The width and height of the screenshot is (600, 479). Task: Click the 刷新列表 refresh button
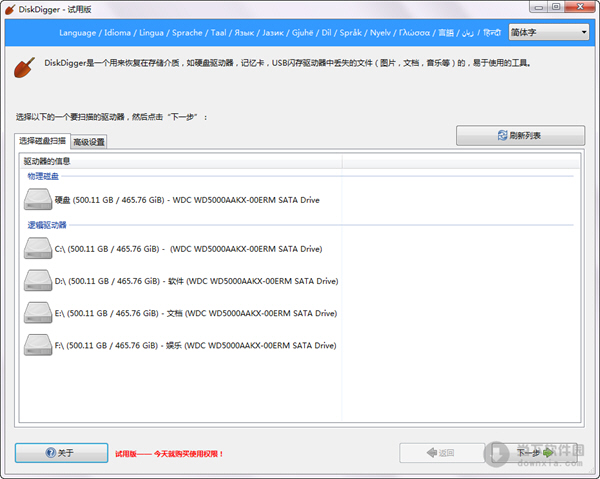coord(520,135)
